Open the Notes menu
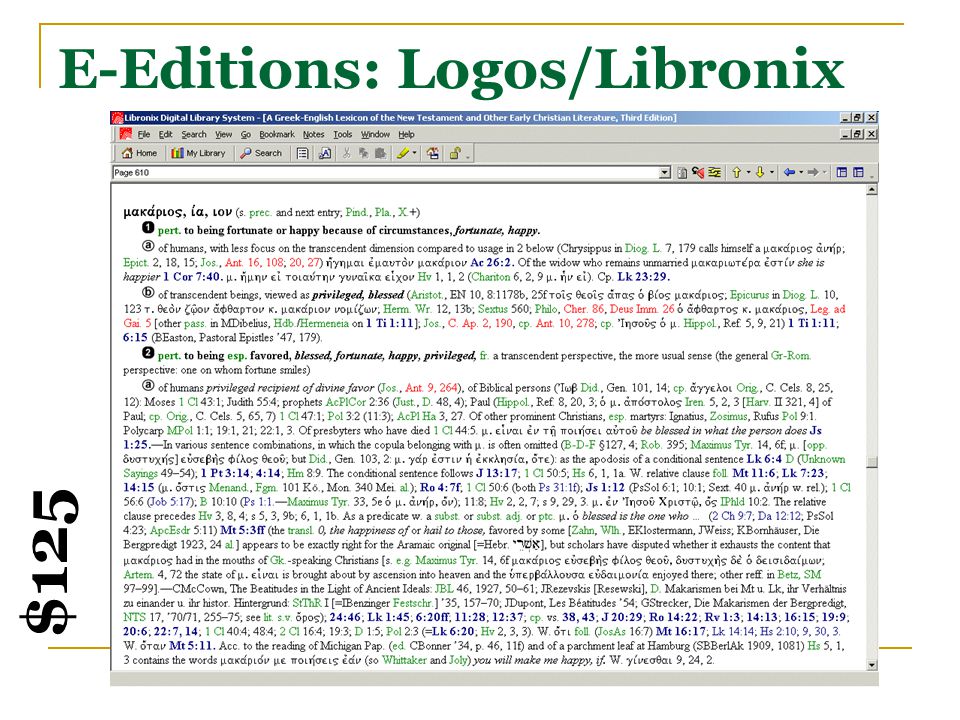 pos(313,135)
